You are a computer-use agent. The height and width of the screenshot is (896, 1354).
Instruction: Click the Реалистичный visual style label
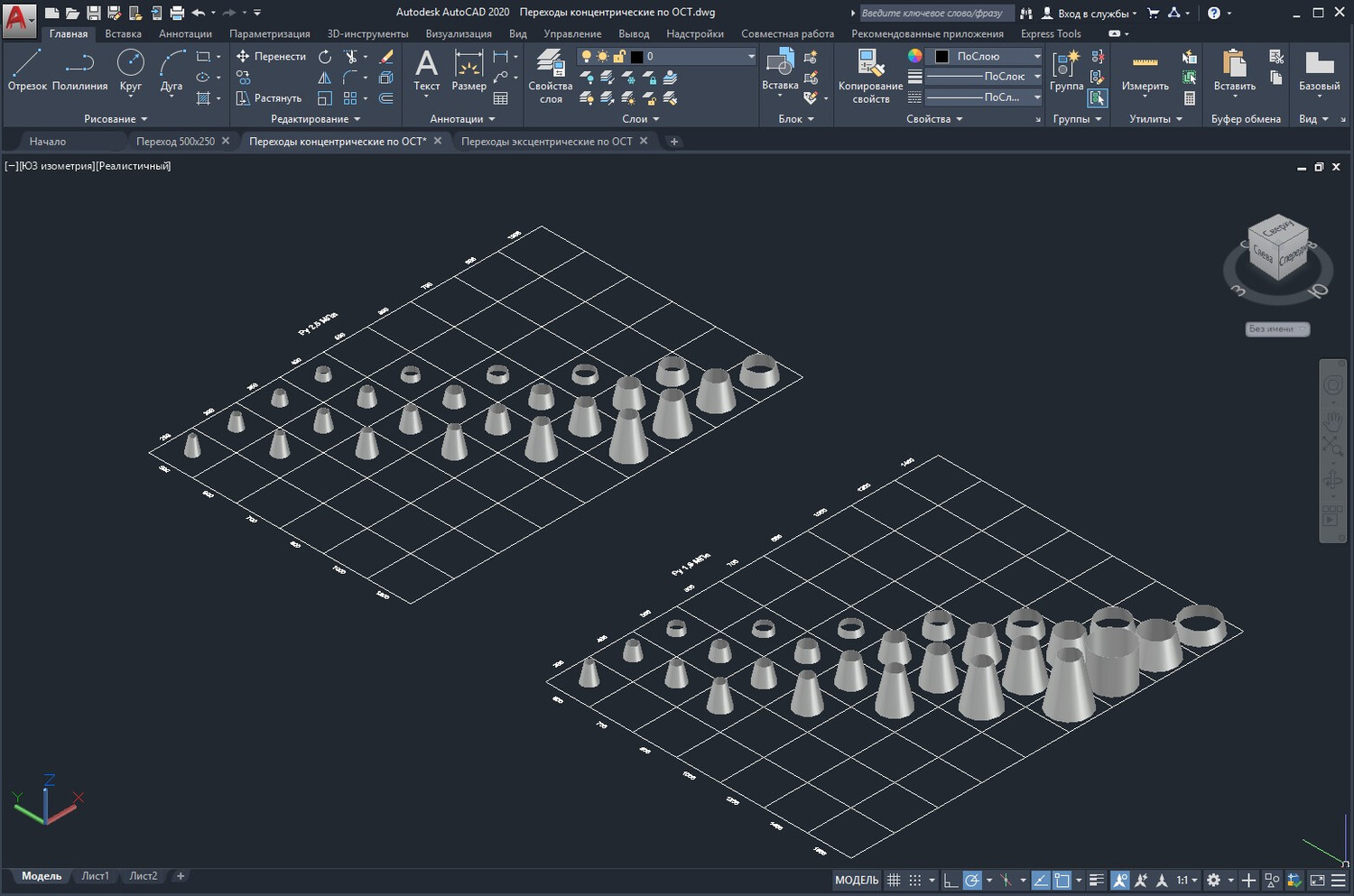(x=133, y=166)
